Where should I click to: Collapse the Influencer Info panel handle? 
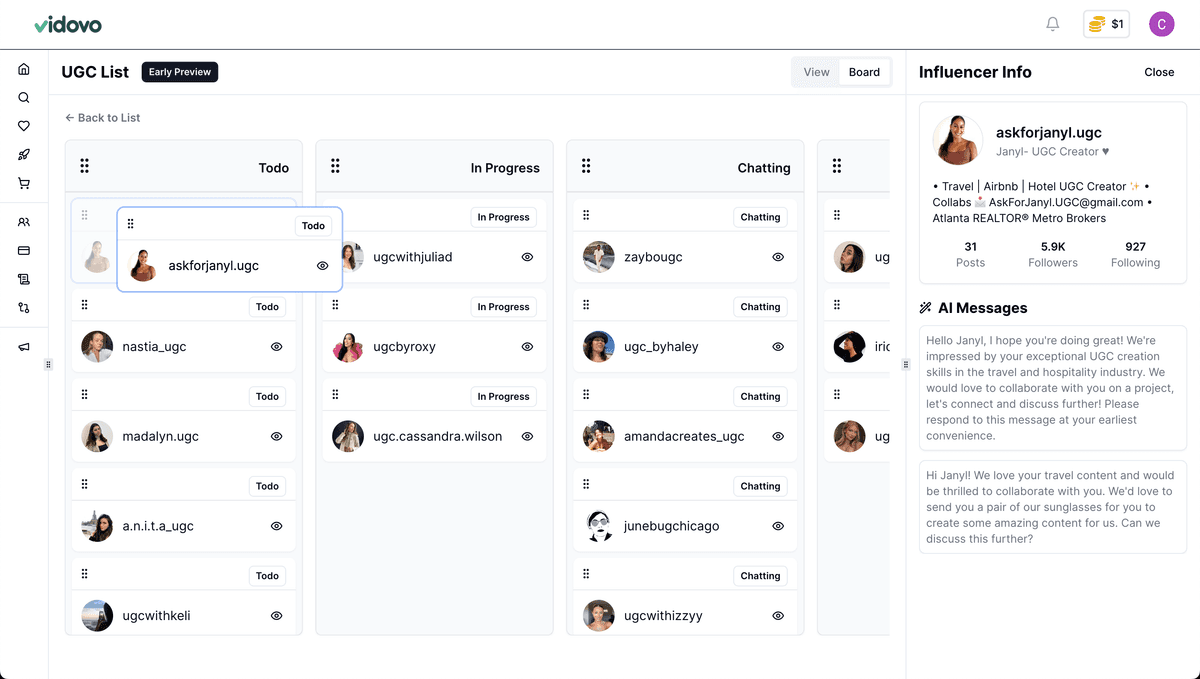click(x=906, y=364)
